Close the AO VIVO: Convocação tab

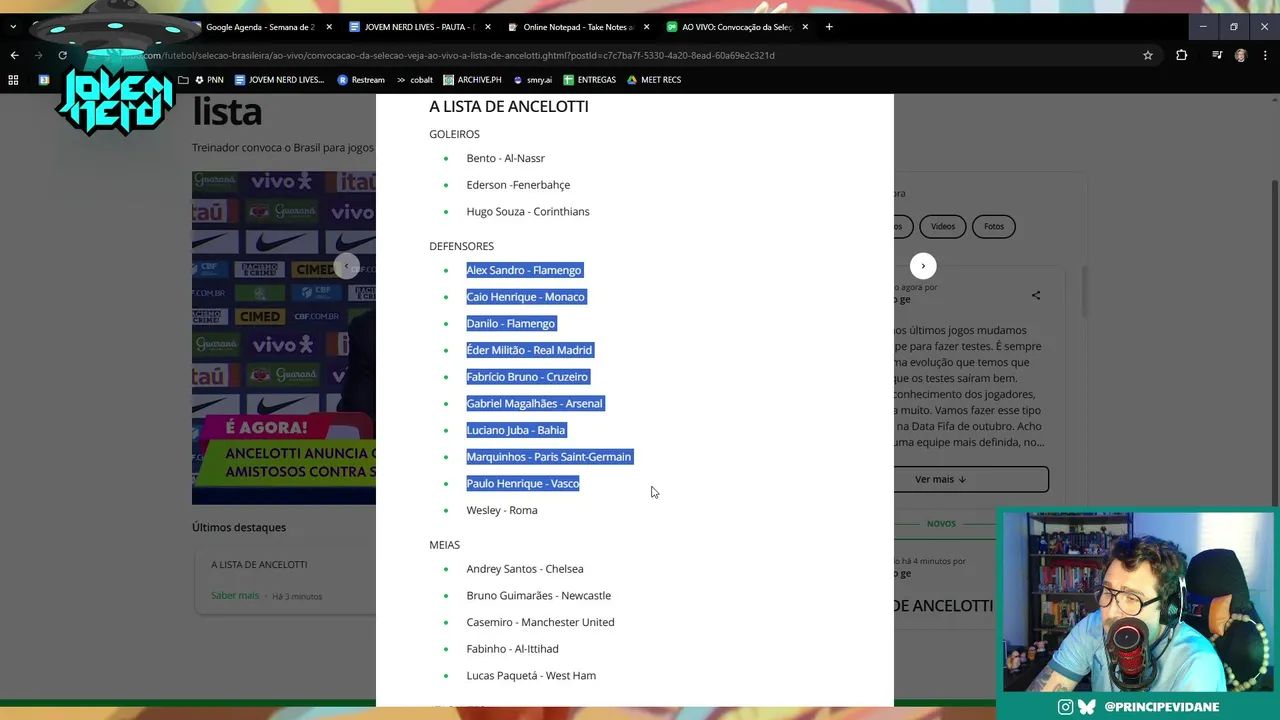click(x=805, y=27)
